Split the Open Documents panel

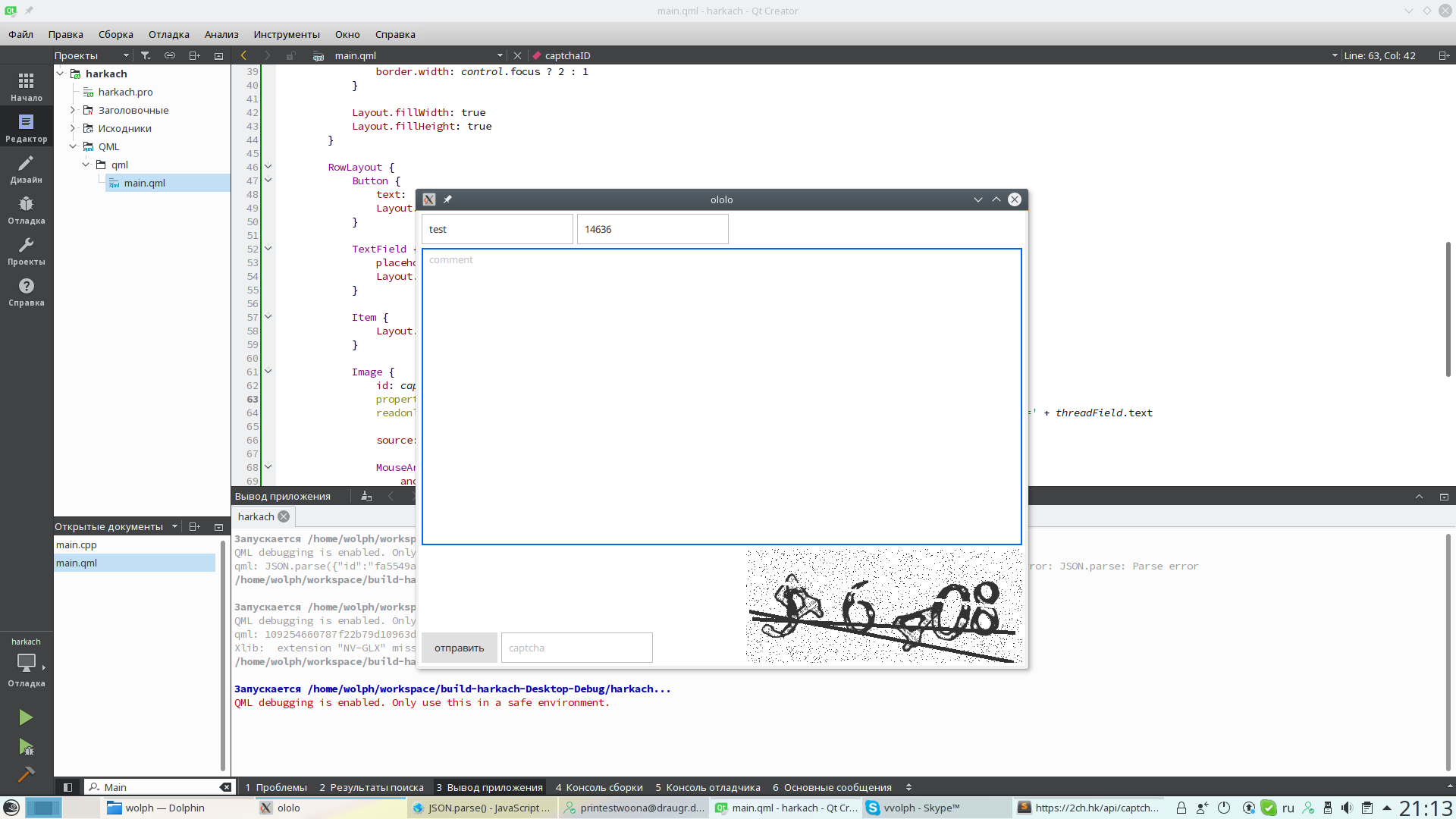(x=194, y=526)
